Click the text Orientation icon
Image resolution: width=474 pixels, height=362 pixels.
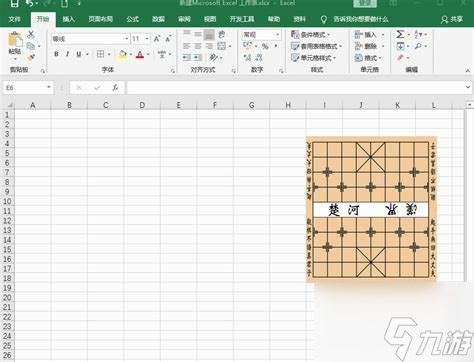click(x=214, y=58)
